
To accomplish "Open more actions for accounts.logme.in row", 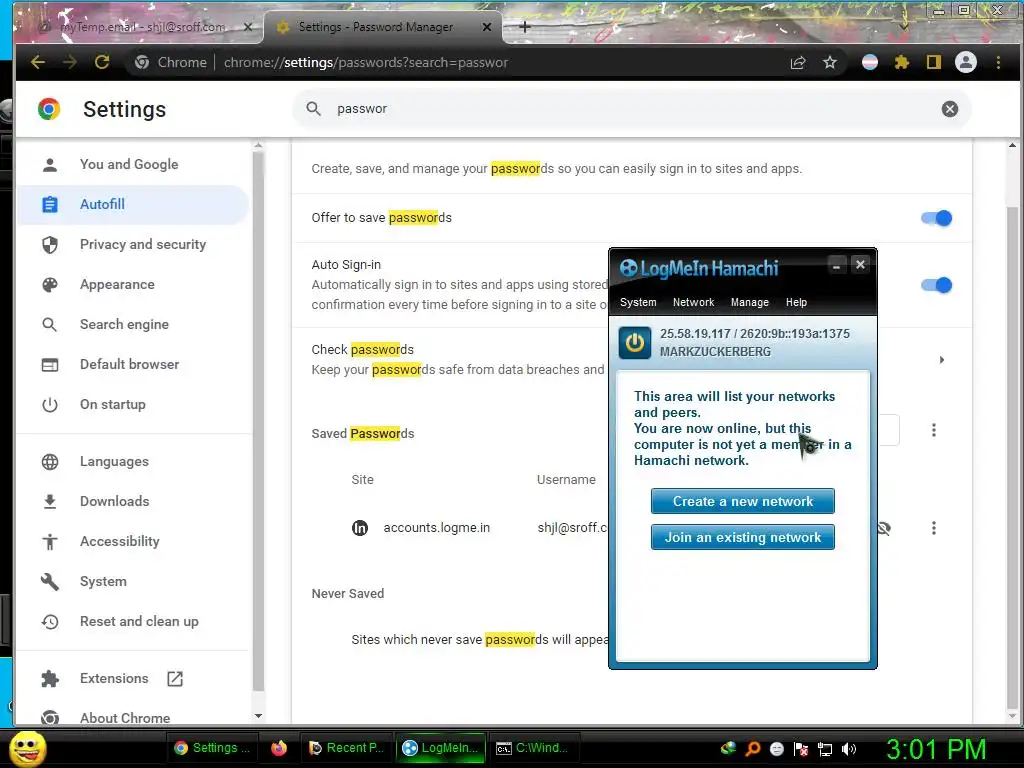I will point(934,528).
